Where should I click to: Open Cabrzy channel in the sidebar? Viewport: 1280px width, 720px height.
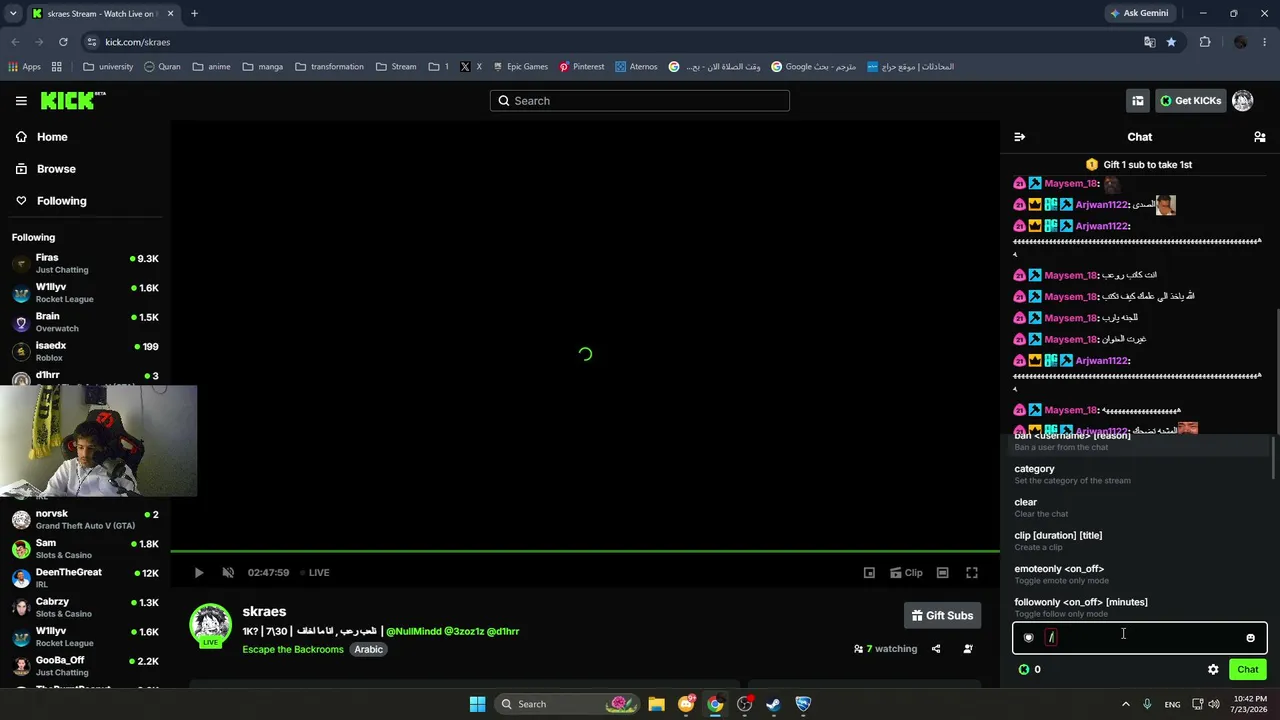point(85,608)
